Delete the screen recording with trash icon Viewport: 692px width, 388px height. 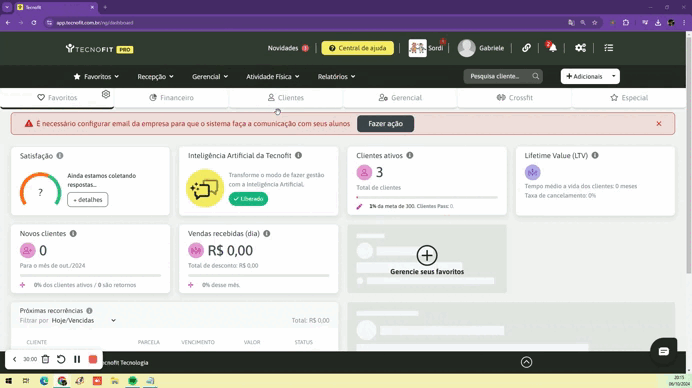[45, 359]
